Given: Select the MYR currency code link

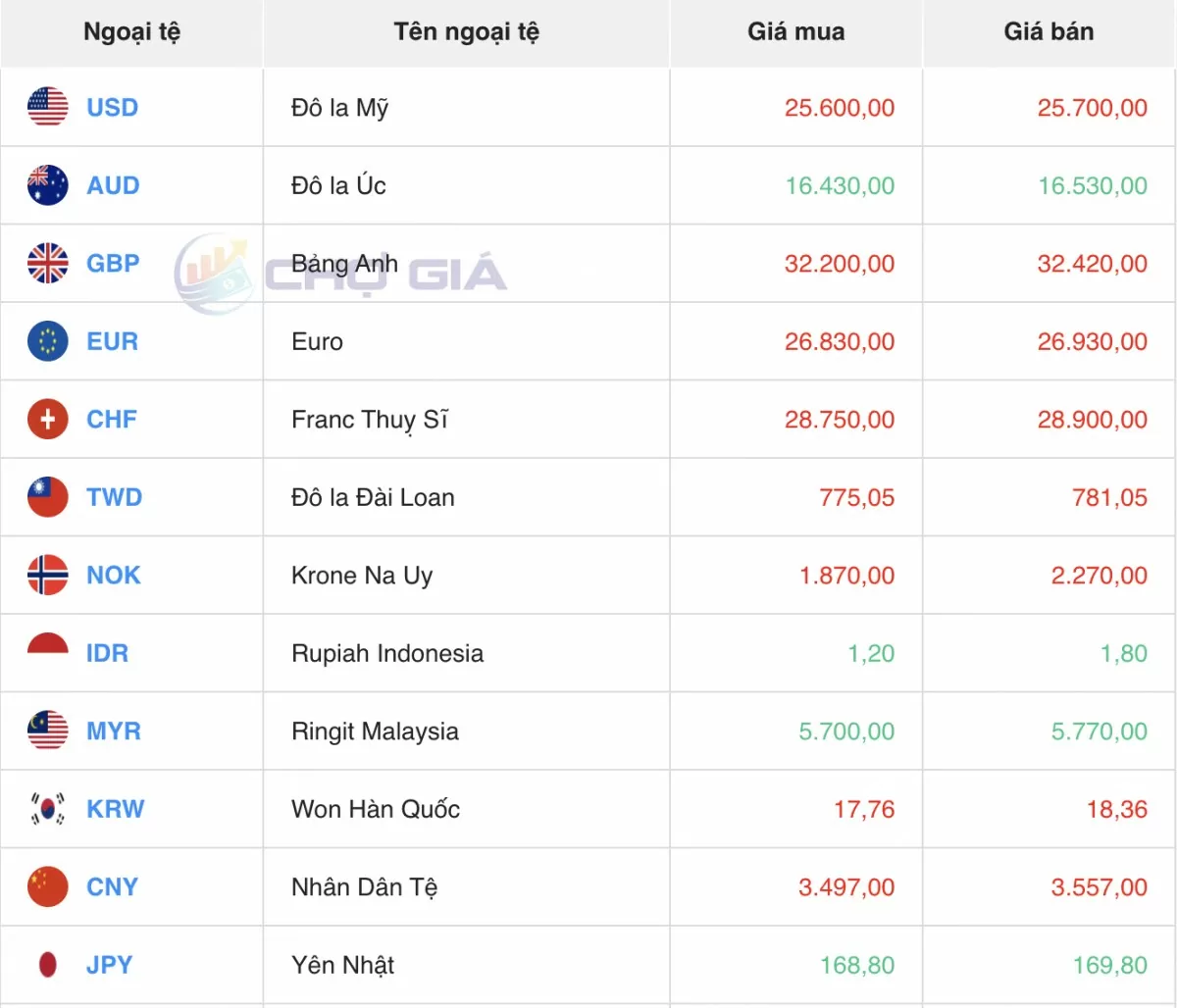Looking at the screenshot, I should [x=114, y=731].
